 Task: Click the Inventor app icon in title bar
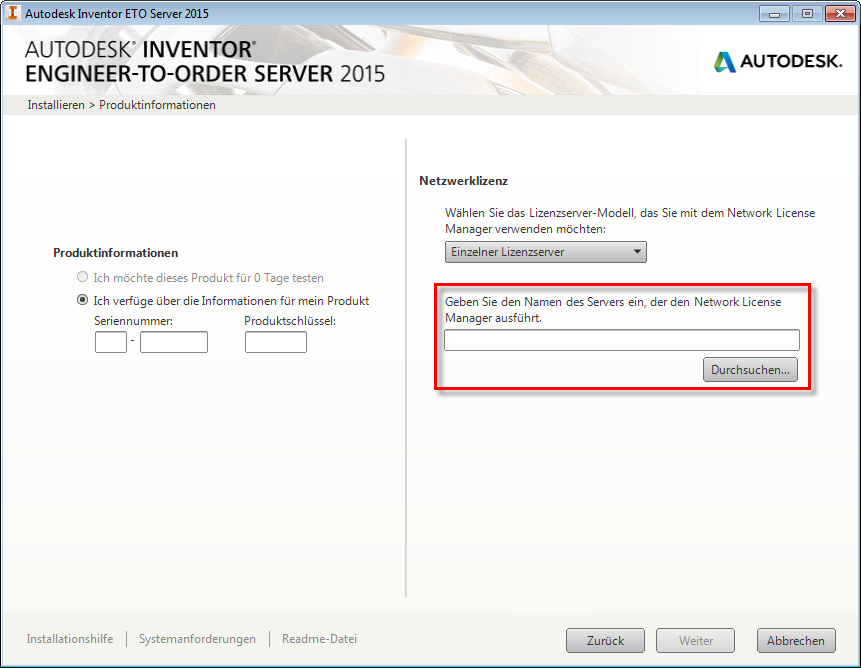pos(12,13)
